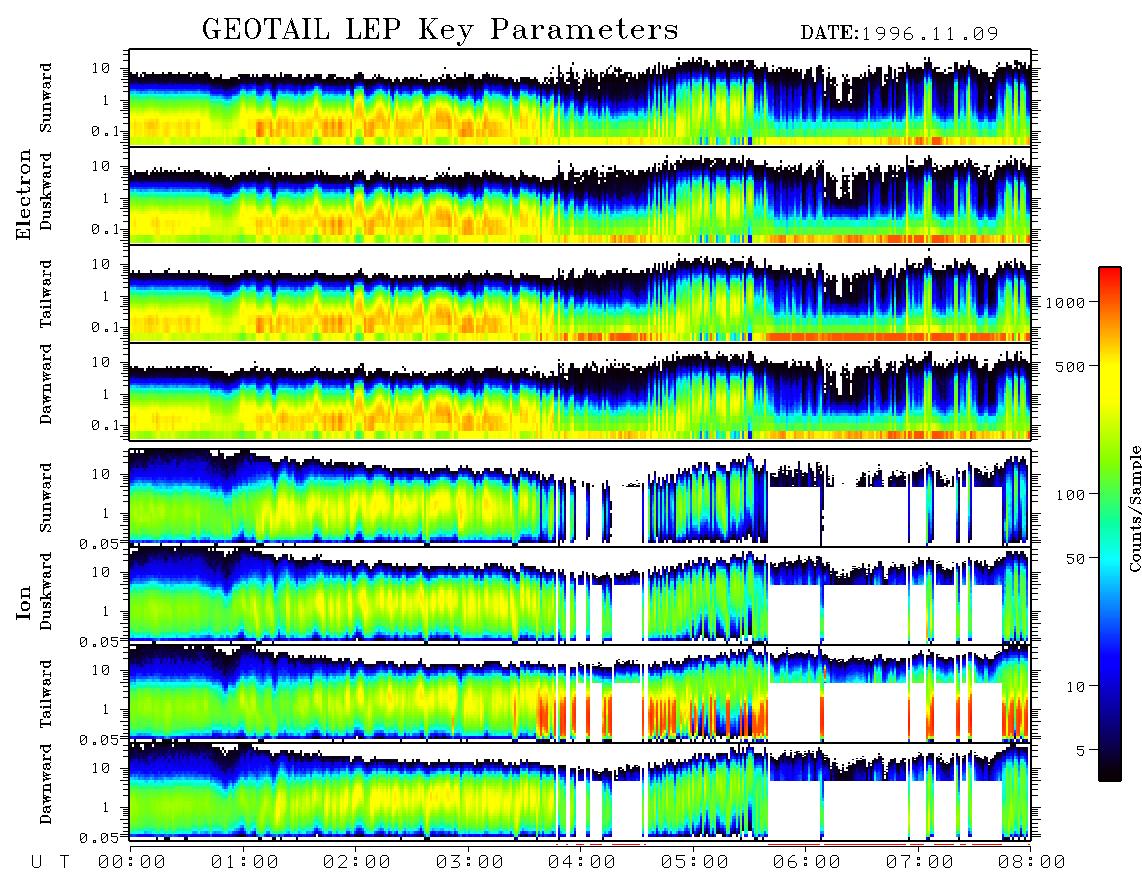The width and height of the screenshot is (1142, 880).
Task: Click the '08:00' time tick label
Action: [x=1032, y=863]
